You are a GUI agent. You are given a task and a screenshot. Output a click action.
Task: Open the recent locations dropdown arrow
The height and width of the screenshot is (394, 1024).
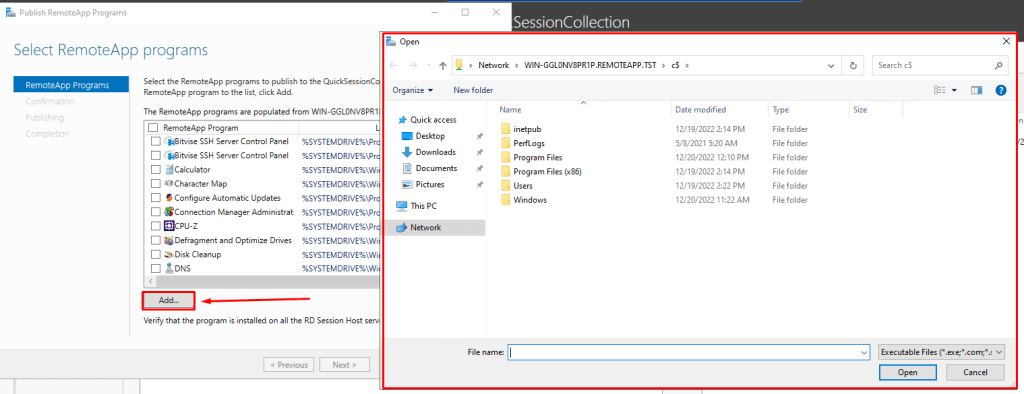(x=429, y=65)
